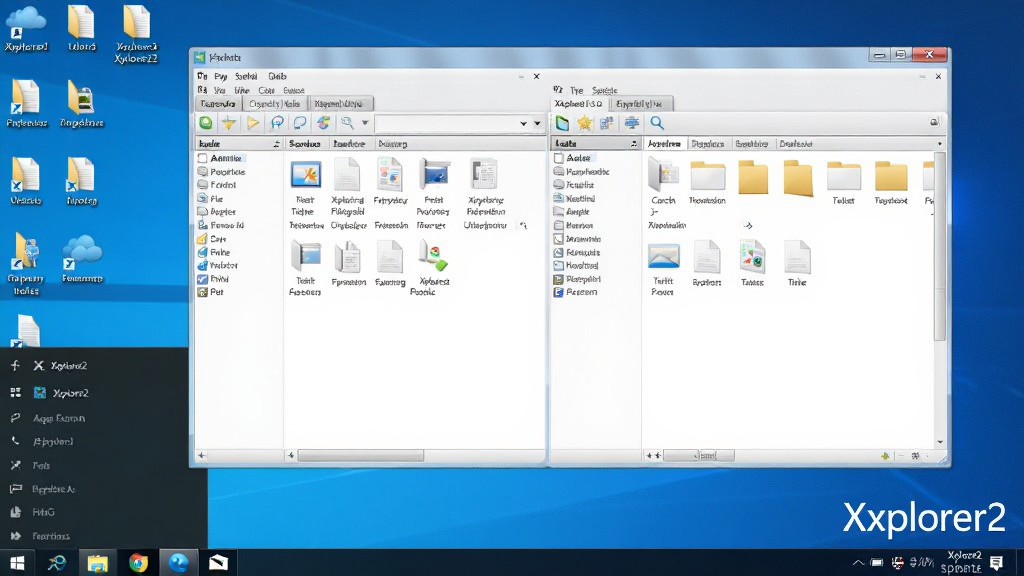Image resolution: width=1024 pixels, height=576 pixels.
Task: Open the cloud shortcut icon on desktop lower left
Action: click(82, 253)
